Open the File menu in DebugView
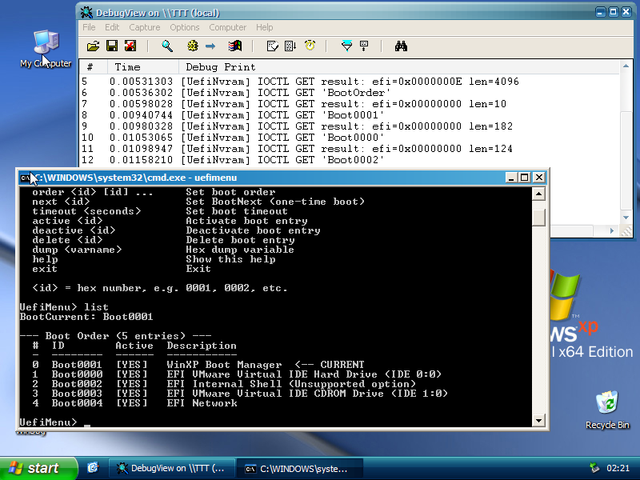The image size is (640, 480). 89,27
